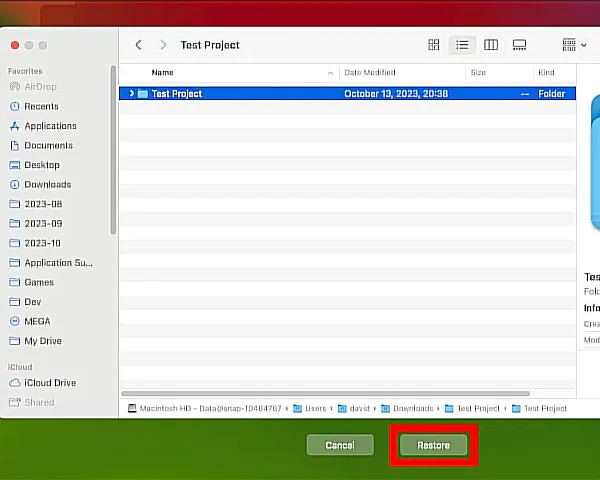The image size is (600, 480).
Task: Click the sort direction arrow in Name column
Action: tap(330, 73)
